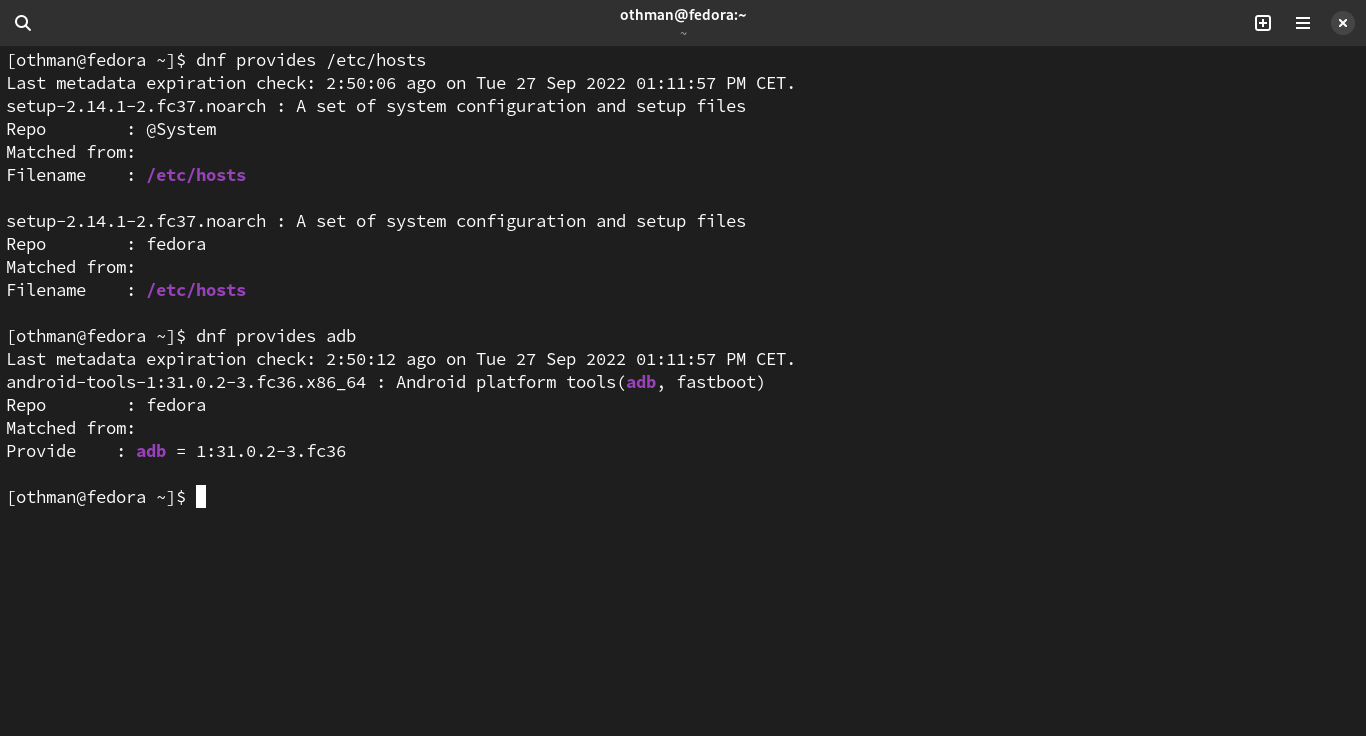Click purple adb inside 'Android platform tools' parentheses

pyautogui.click(x=641, y=382)
